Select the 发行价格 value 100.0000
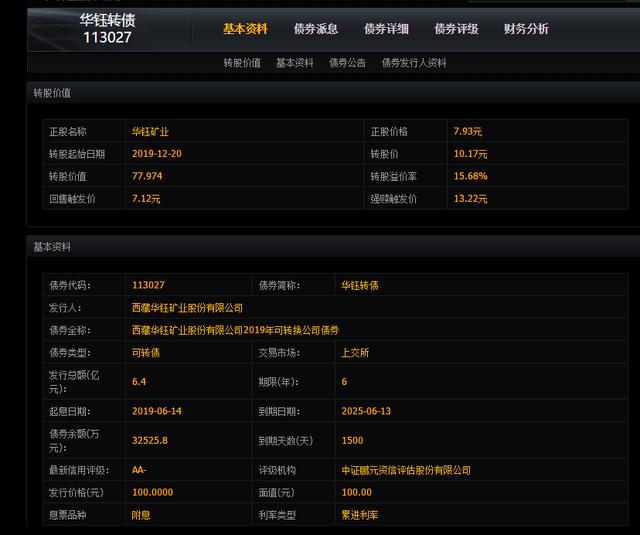This screenshot has height=535, width=640. pyautogui.click(x=153, y=493)
